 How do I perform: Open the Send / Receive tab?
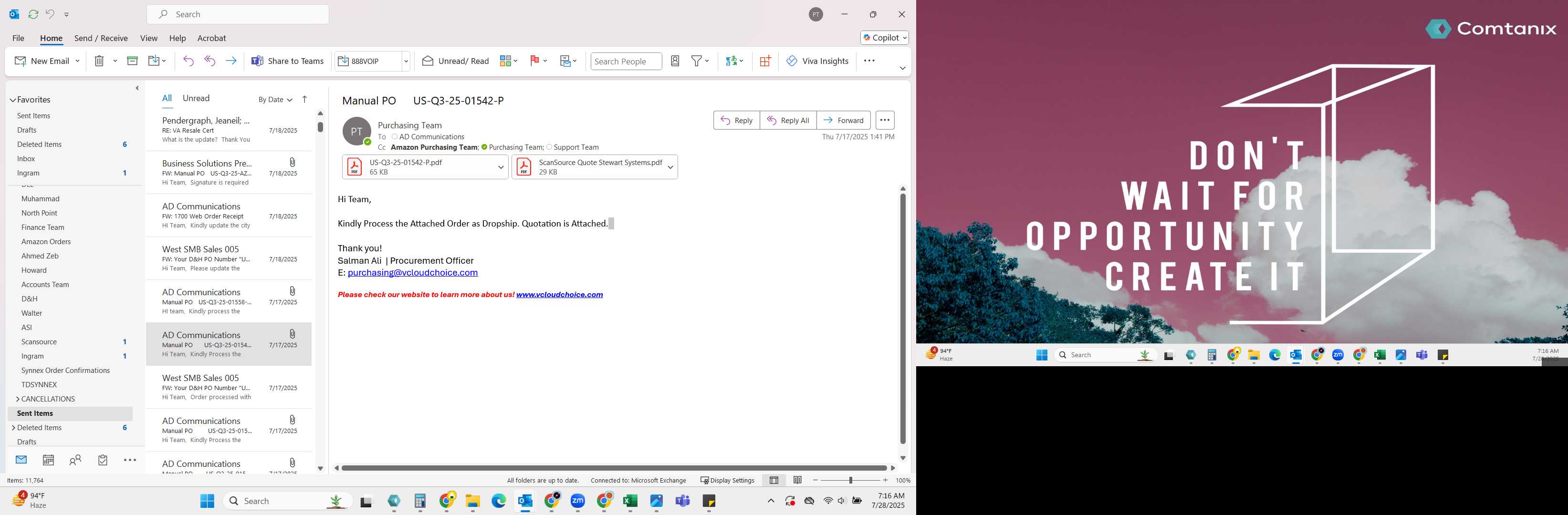[101, 38]
